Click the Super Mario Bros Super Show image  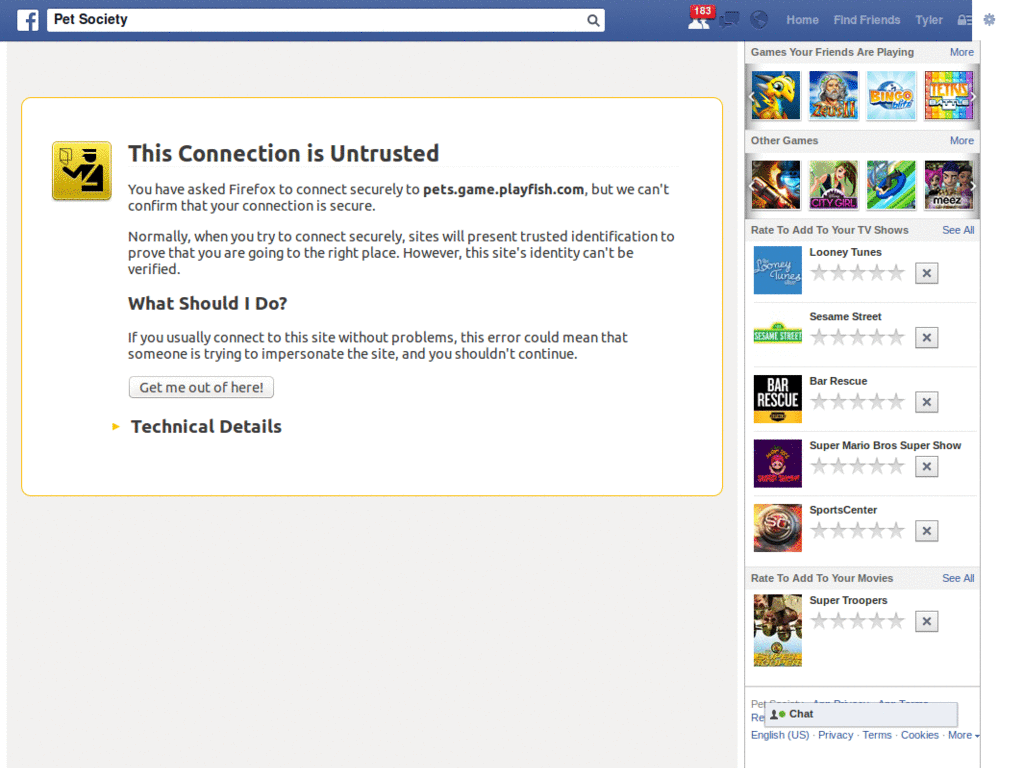(x=777, y=463)
